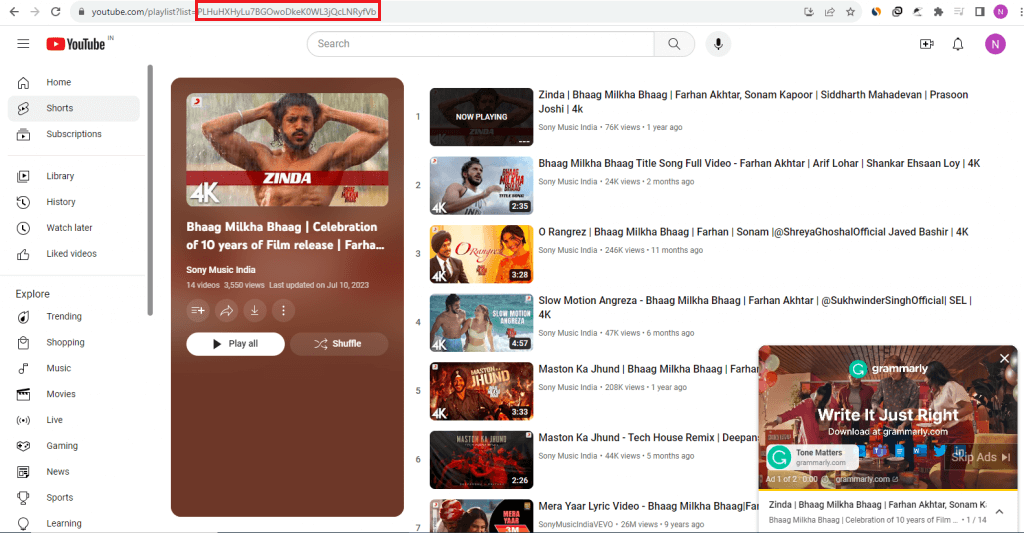This screenshot has width=1024, height=533.
Task: Open Library in the sidebar
Action: tap(74, 176)
